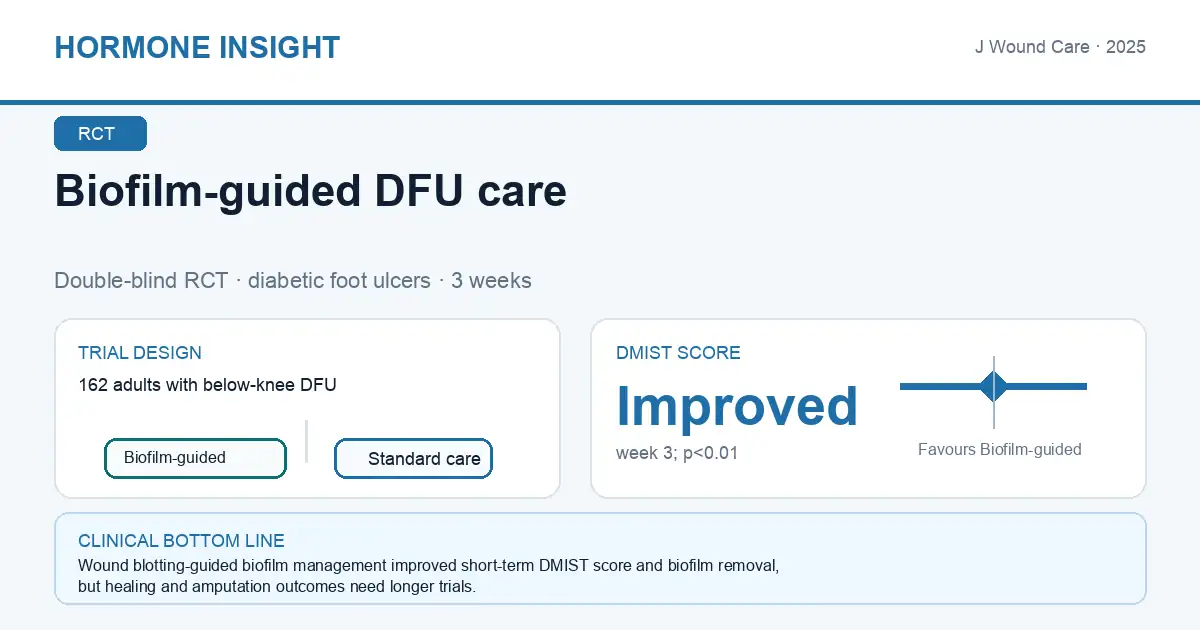Select the Standard care arm pill
This screenshot has width=1200, height=630.
coord(413,459)
